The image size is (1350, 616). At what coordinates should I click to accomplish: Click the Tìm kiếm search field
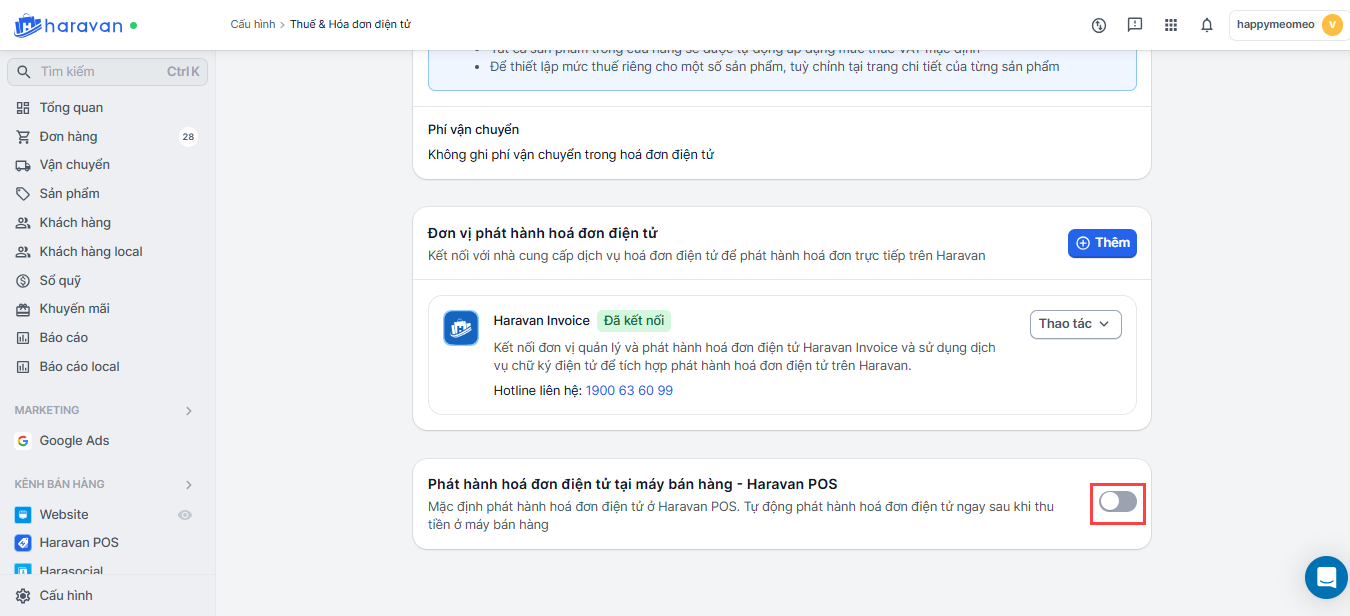tap(100, 72)
